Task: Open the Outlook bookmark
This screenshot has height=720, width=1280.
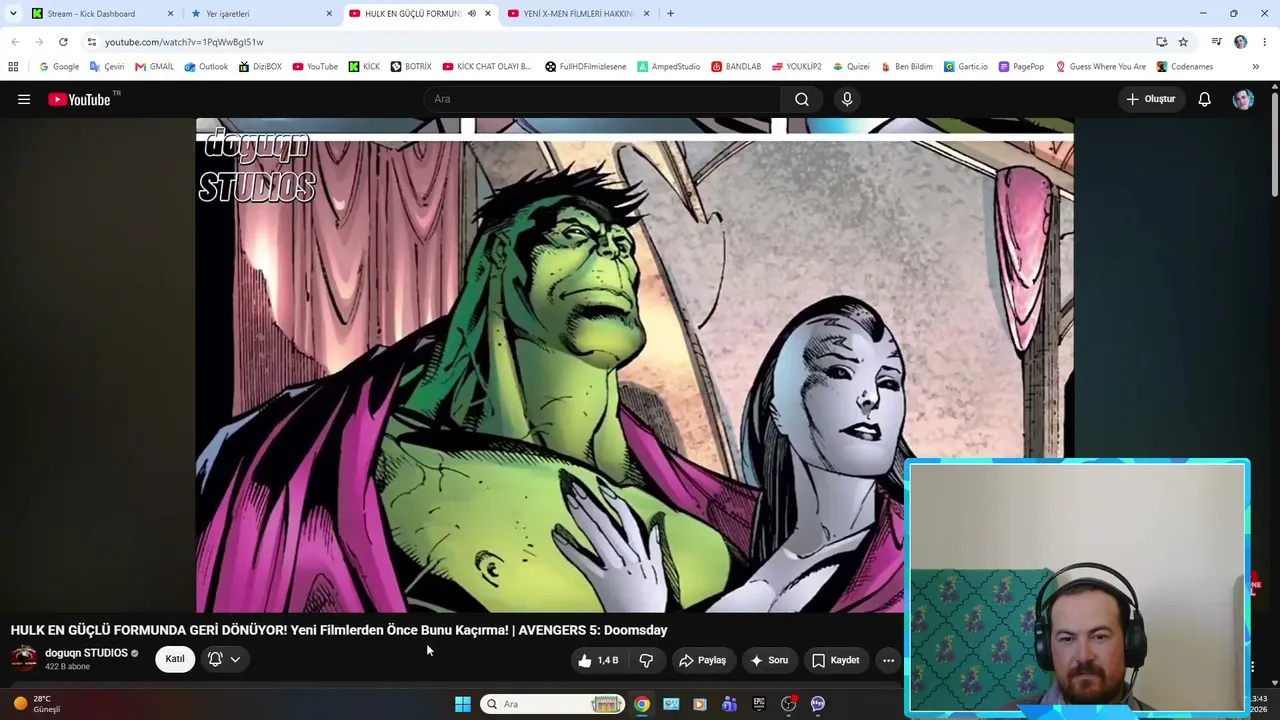Action: tap(206, 67)
